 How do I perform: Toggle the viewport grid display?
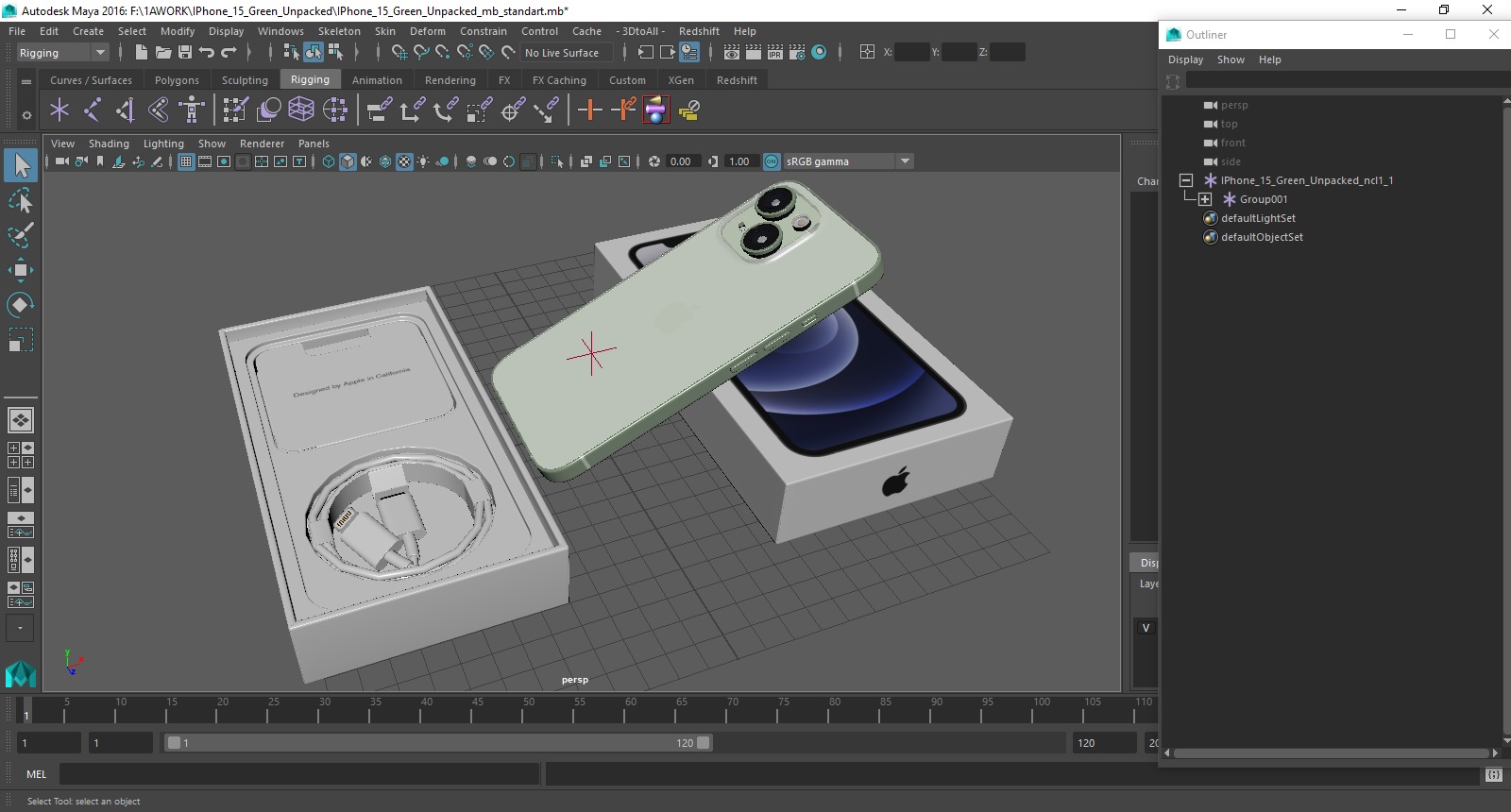pos(186,161)
